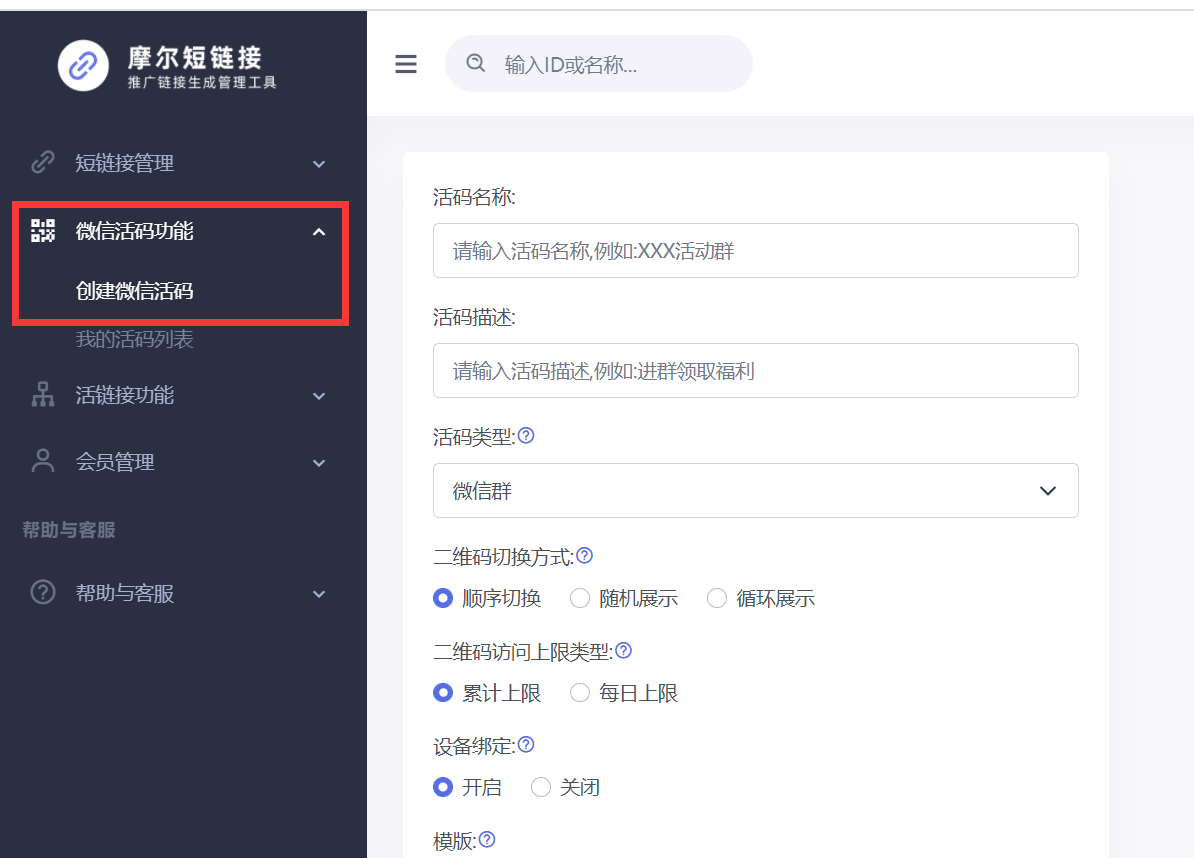Click the search magnifier icon

tap(476, 63)
